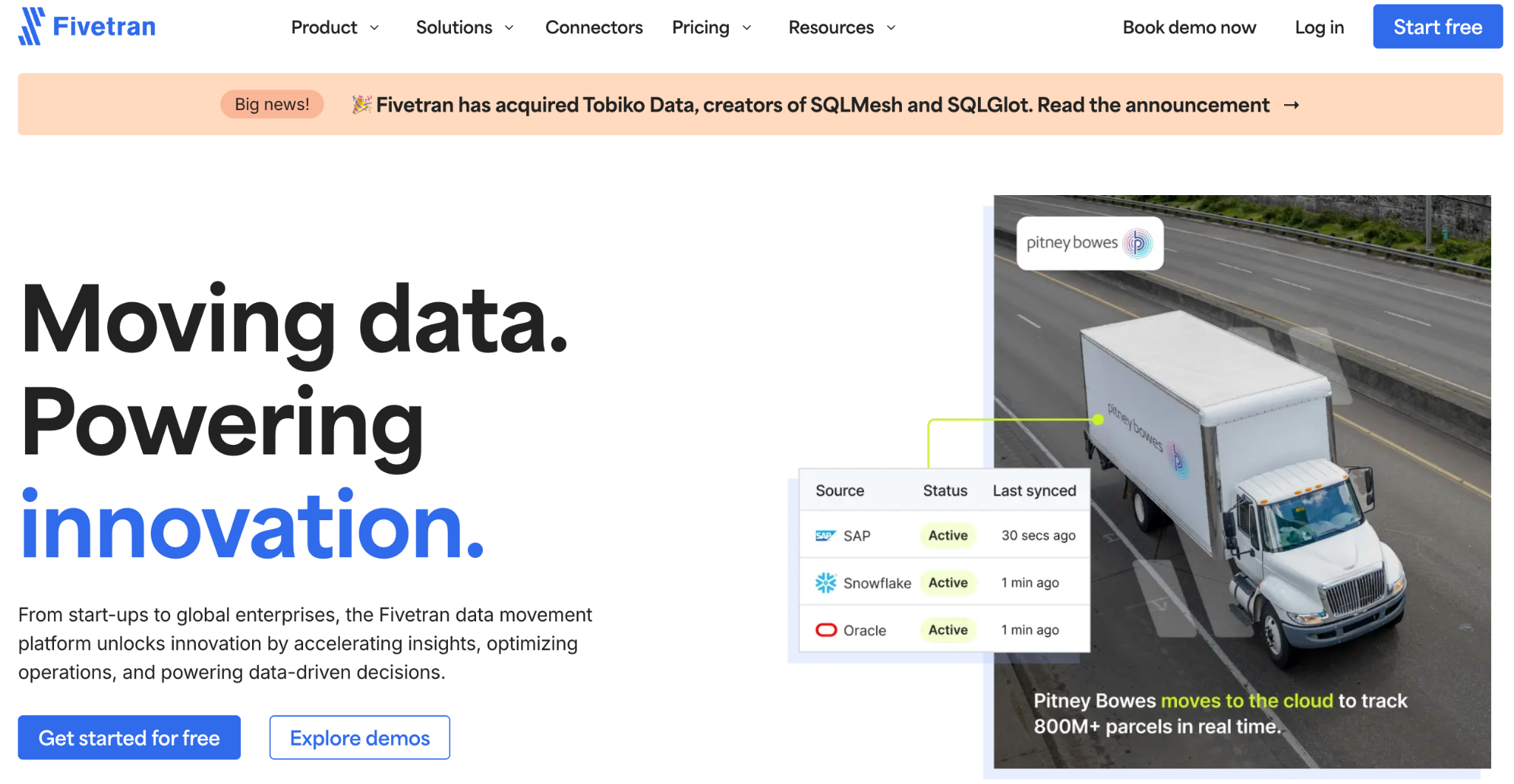The image size is (1514, 784).
Task: Click the SAP row Active status
Action: click(948, 536)
